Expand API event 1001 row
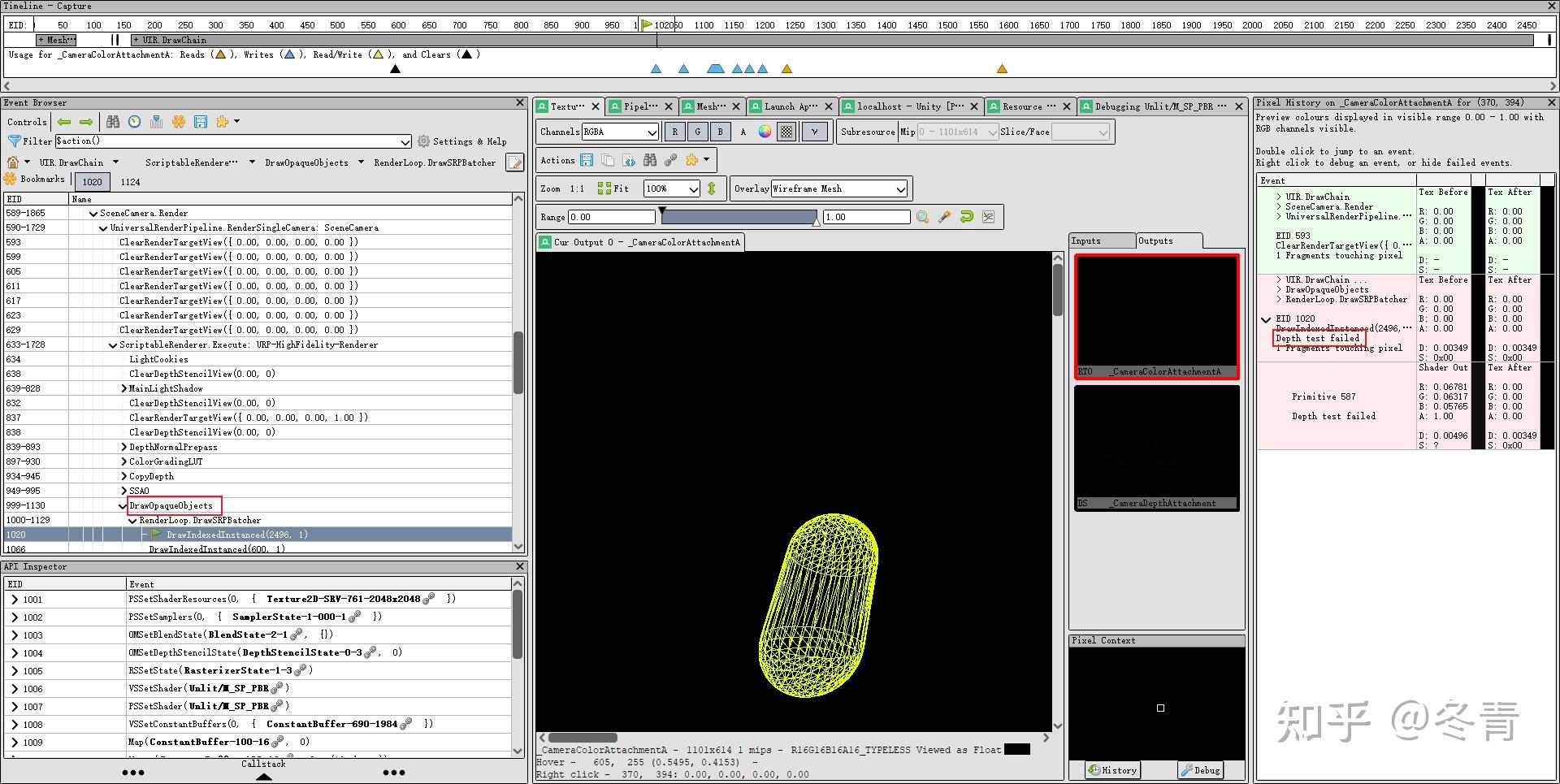Image resolution: width=1560 pixels, height=784 pixels. 15,600
